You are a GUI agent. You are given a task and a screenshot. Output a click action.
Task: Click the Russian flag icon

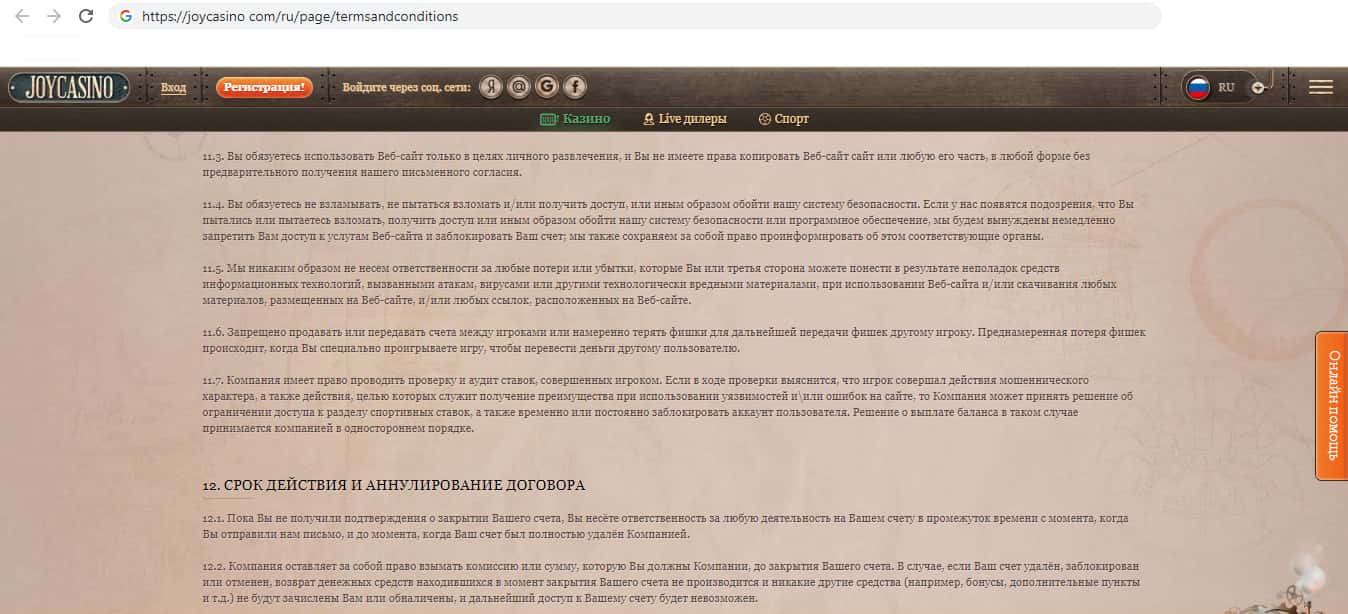tap(1198, 88)
